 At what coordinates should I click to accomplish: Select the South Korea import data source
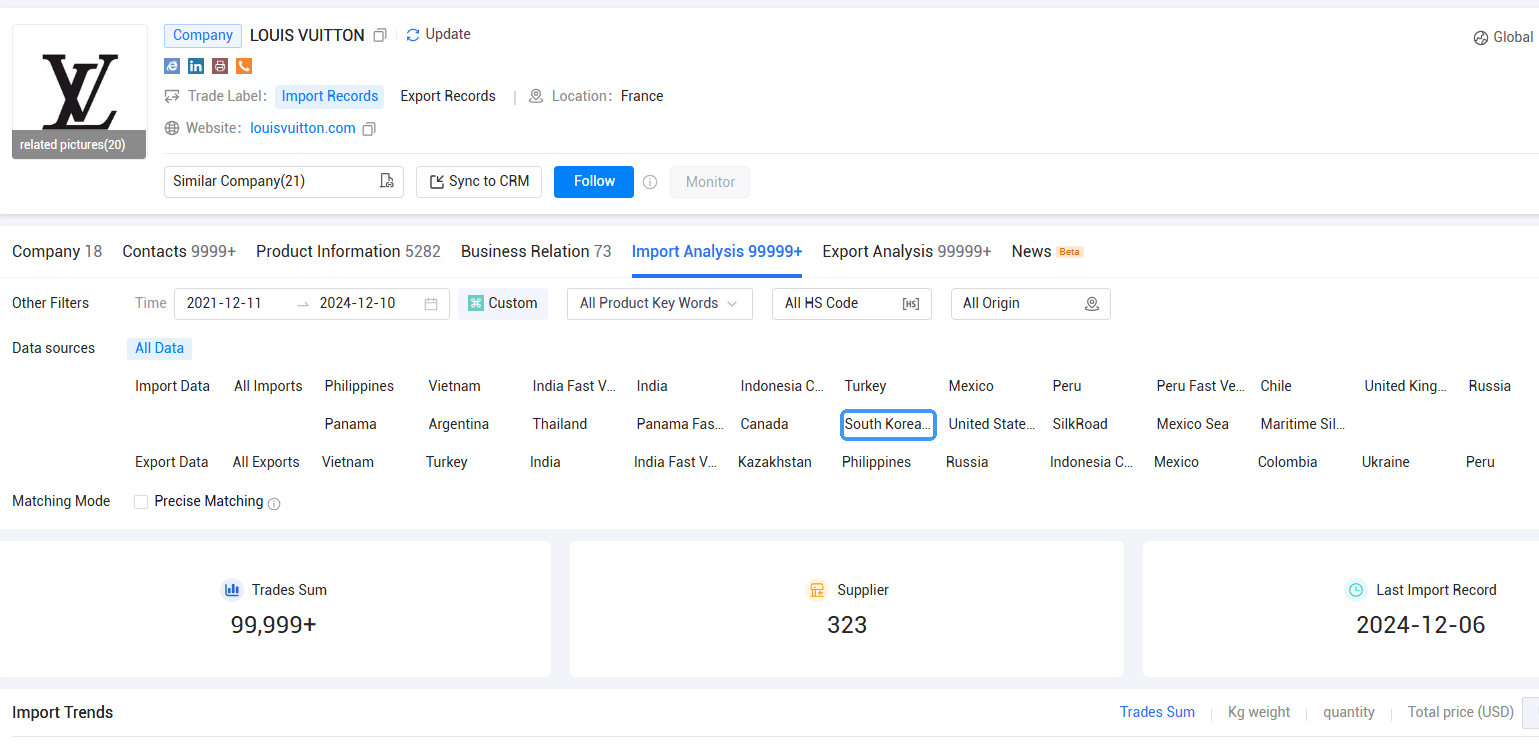888,425
